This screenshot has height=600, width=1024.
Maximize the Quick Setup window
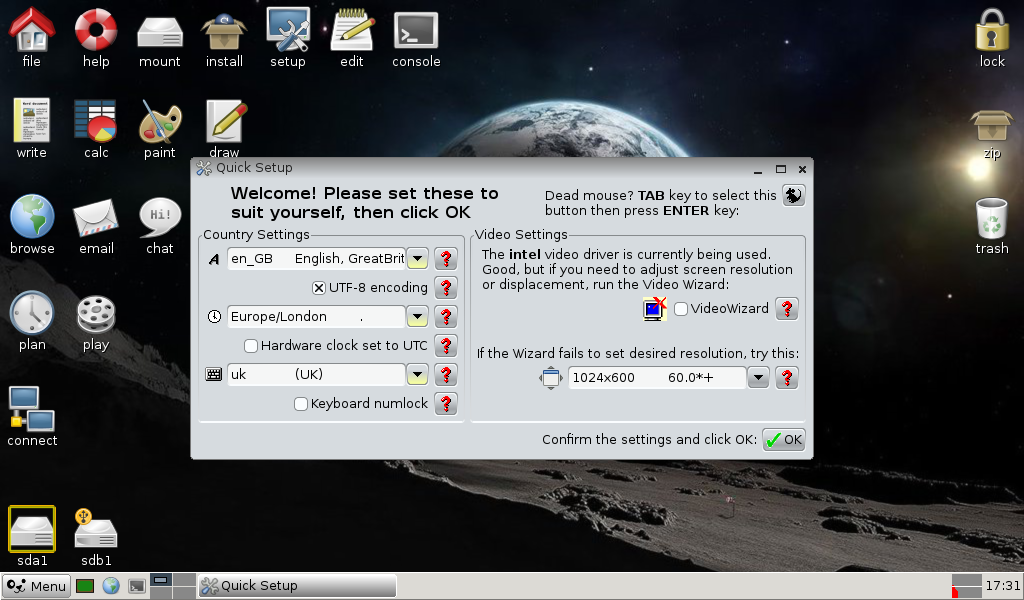(x=780, y=169)
